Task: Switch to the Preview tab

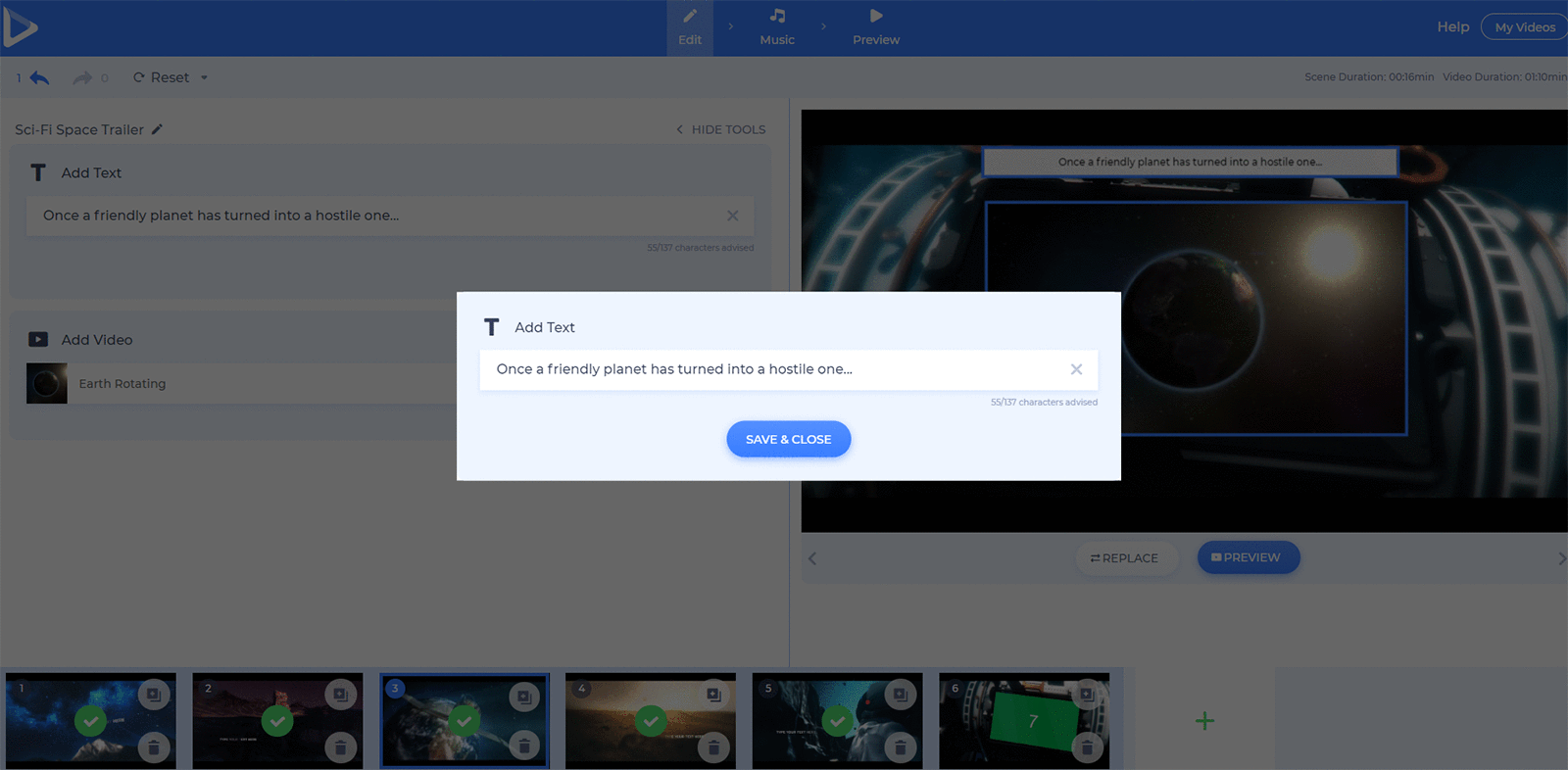Action: pos(875,26)
